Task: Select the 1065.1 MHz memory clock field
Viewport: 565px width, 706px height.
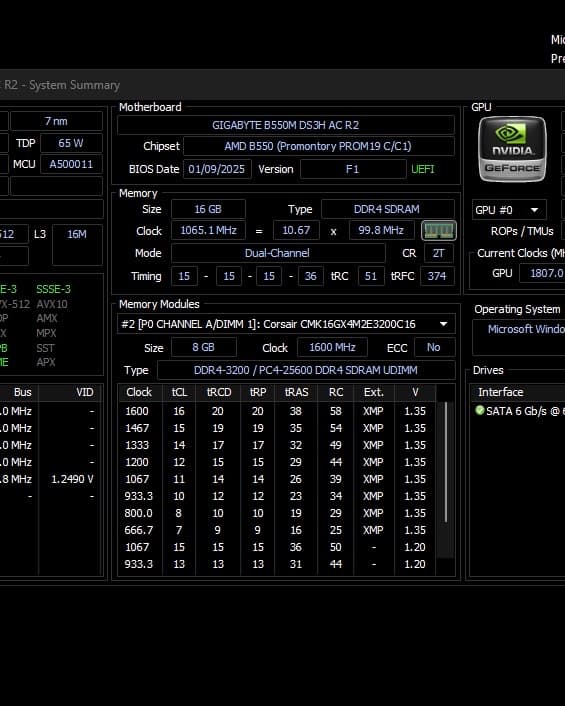Action: [x=208, y=231]
